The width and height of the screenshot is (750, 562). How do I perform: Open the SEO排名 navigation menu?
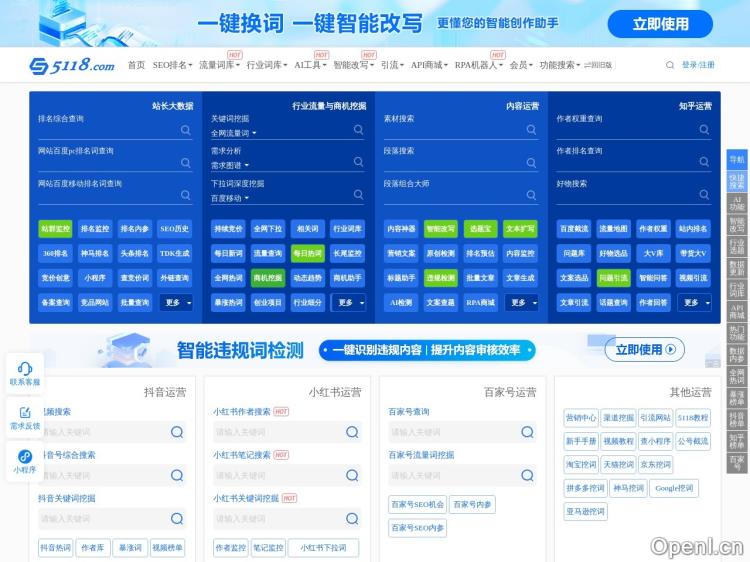pos(172,65)
